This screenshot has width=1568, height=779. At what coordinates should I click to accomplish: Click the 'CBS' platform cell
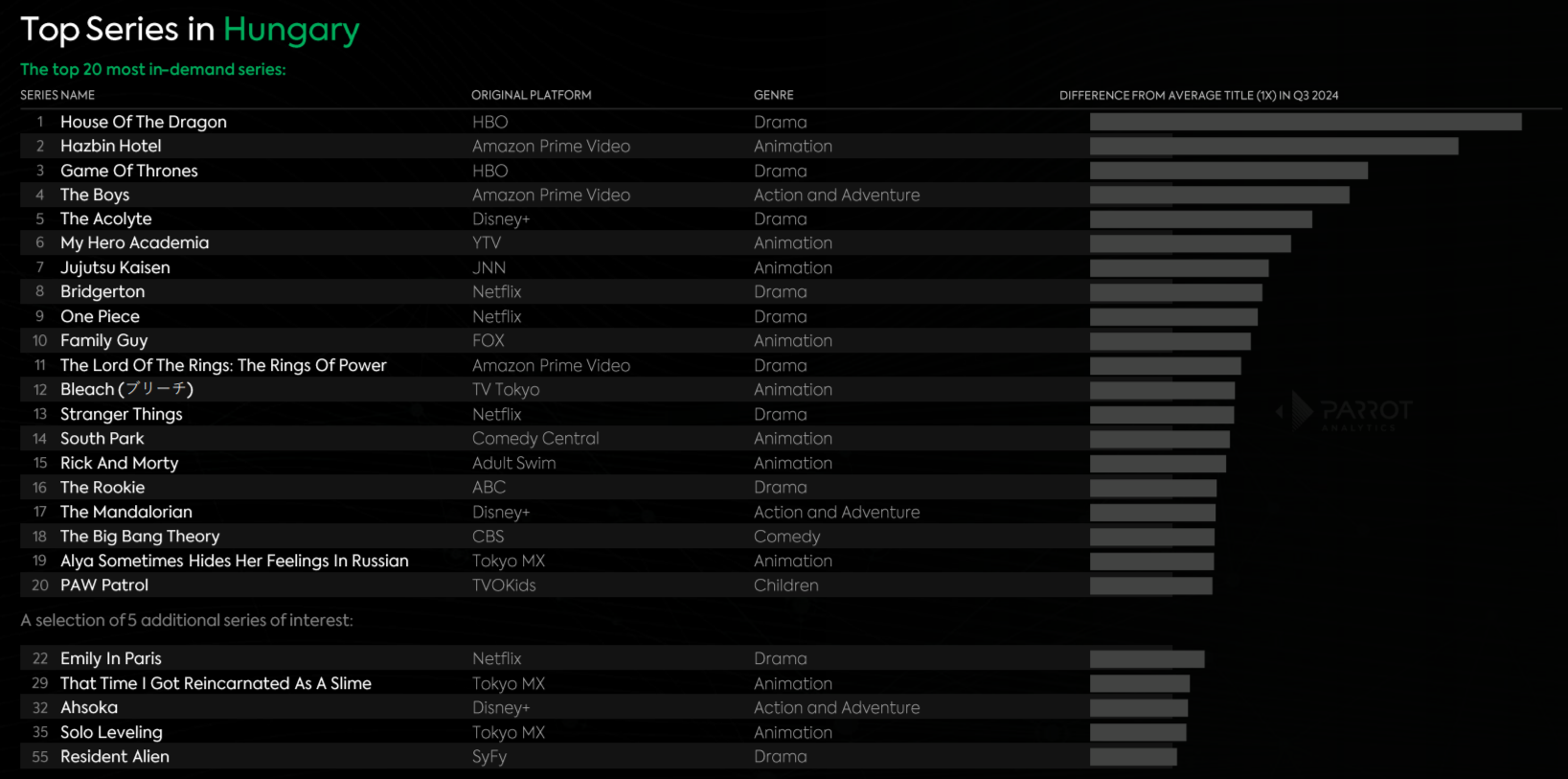(489, 537)
